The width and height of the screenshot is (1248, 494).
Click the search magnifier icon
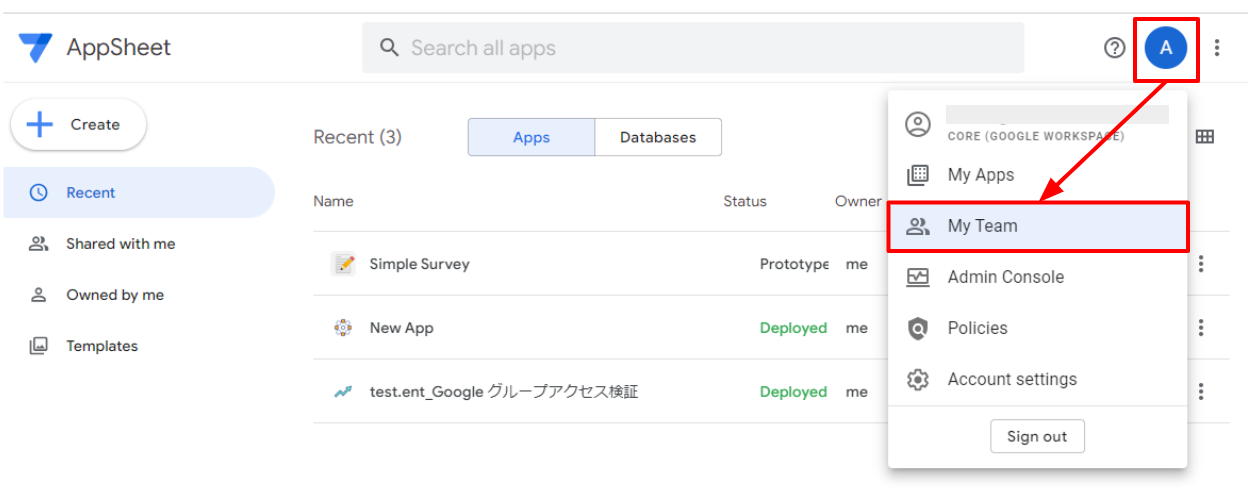click(389, 48)
